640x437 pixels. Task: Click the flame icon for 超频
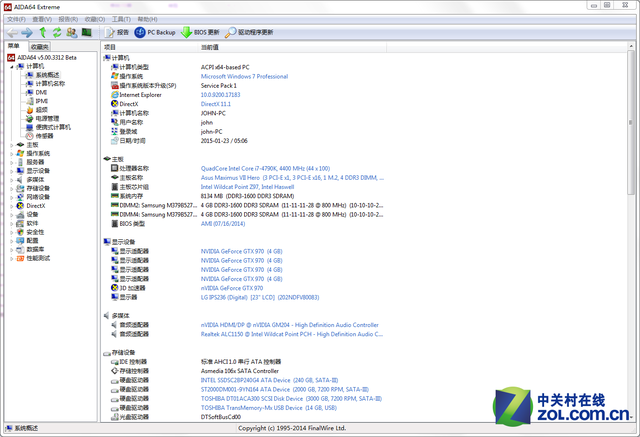point(30,110)
